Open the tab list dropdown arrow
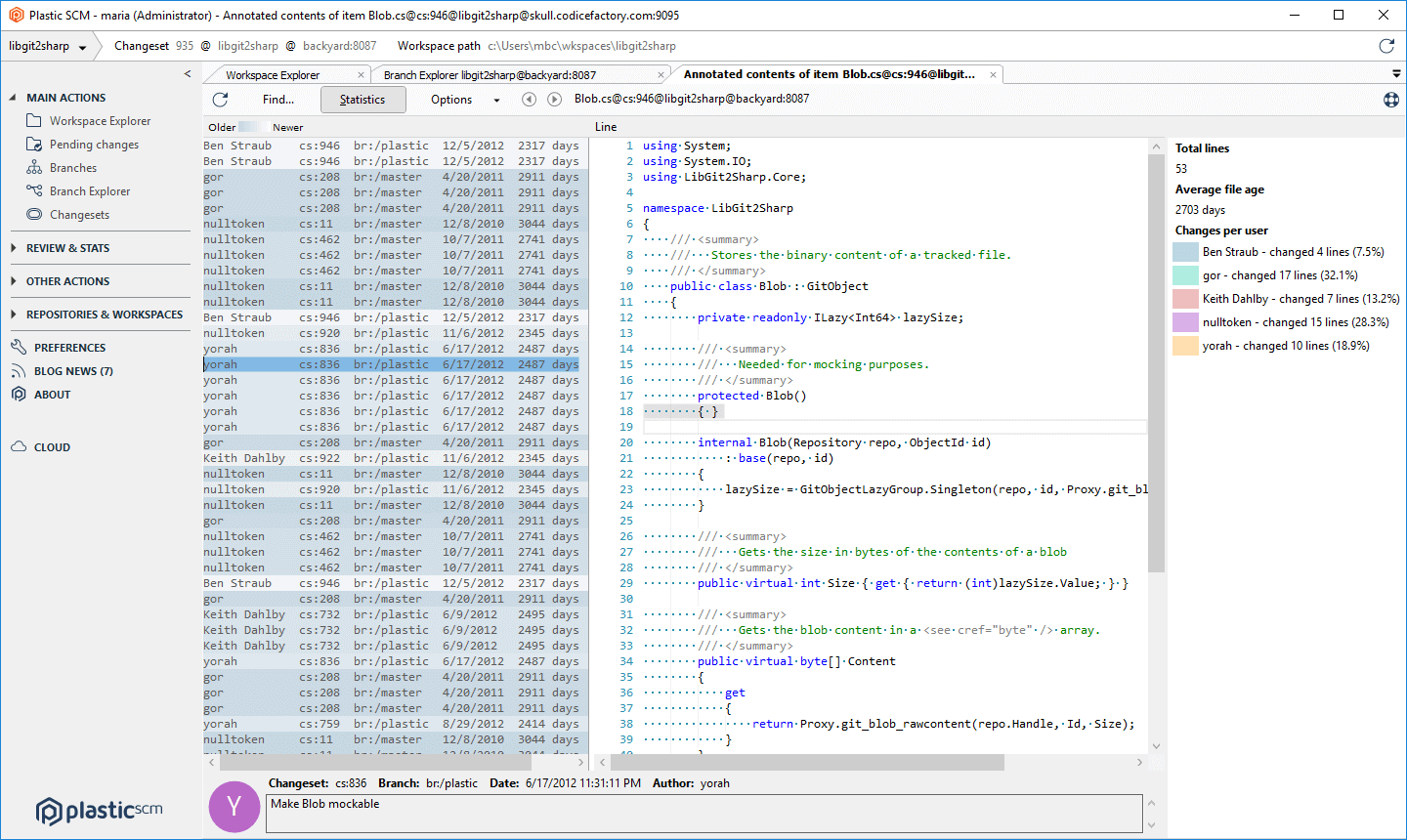Screen dimensions: 1407x840 [x=1396, y=74]
